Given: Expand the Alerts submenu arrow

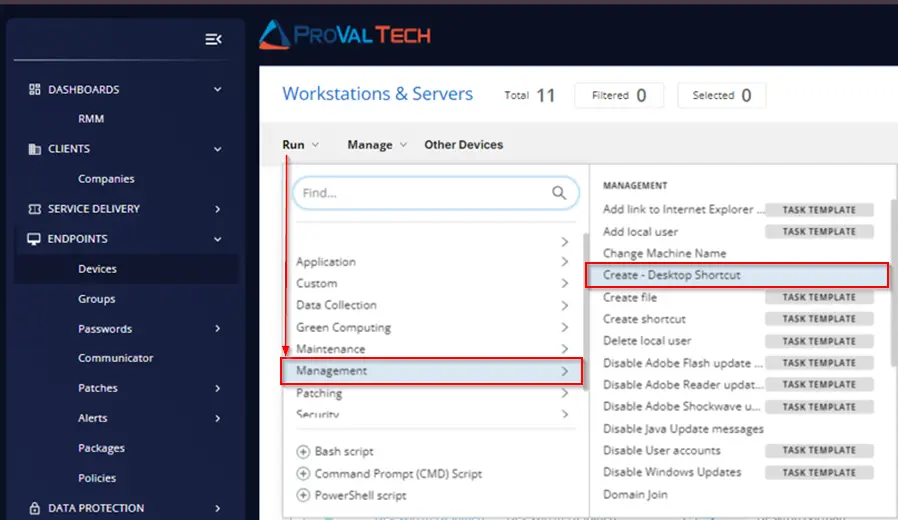Looking at the screenshot, I should pyautogui.click(x=218, y=418).
